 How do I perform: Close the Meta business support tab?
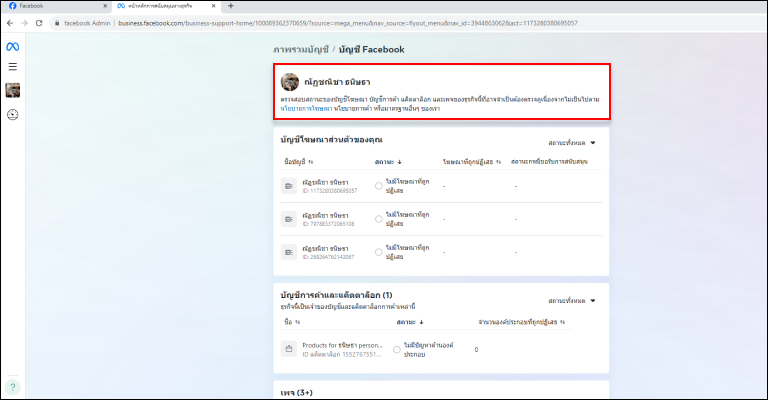point(214,6)
